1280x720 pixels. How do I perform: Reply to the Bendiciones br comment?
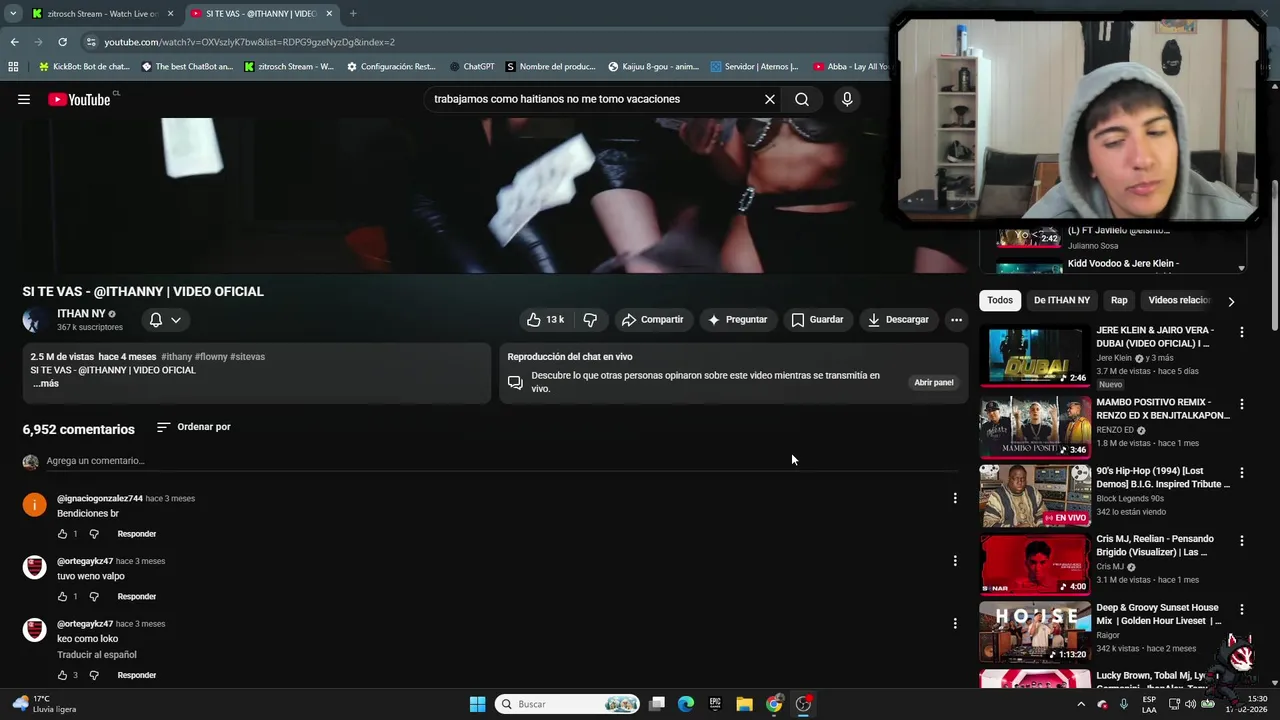tap(137, 534)
